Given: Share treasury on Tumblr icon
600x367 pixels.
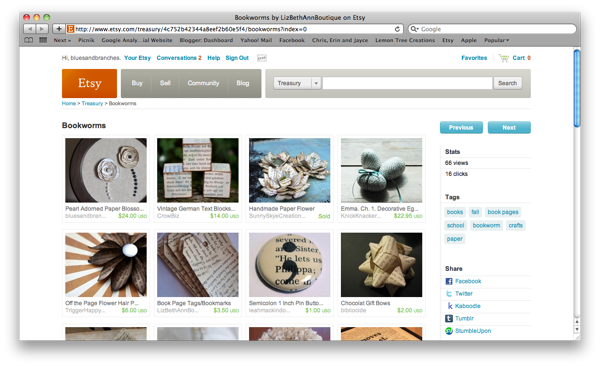Looking at the screenshot, I should tap(449, 318).
